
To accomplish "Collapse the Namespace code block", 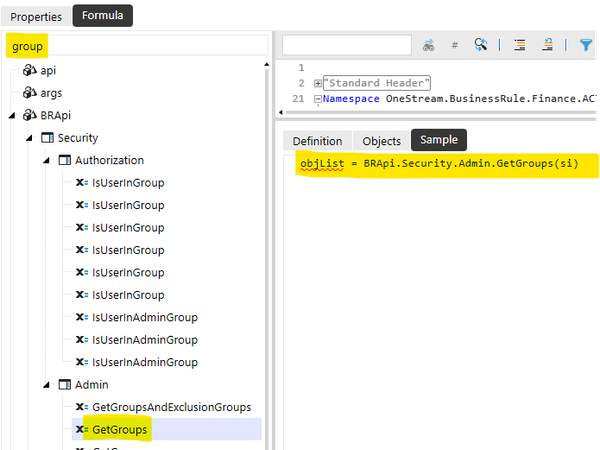I will point(317,99).
